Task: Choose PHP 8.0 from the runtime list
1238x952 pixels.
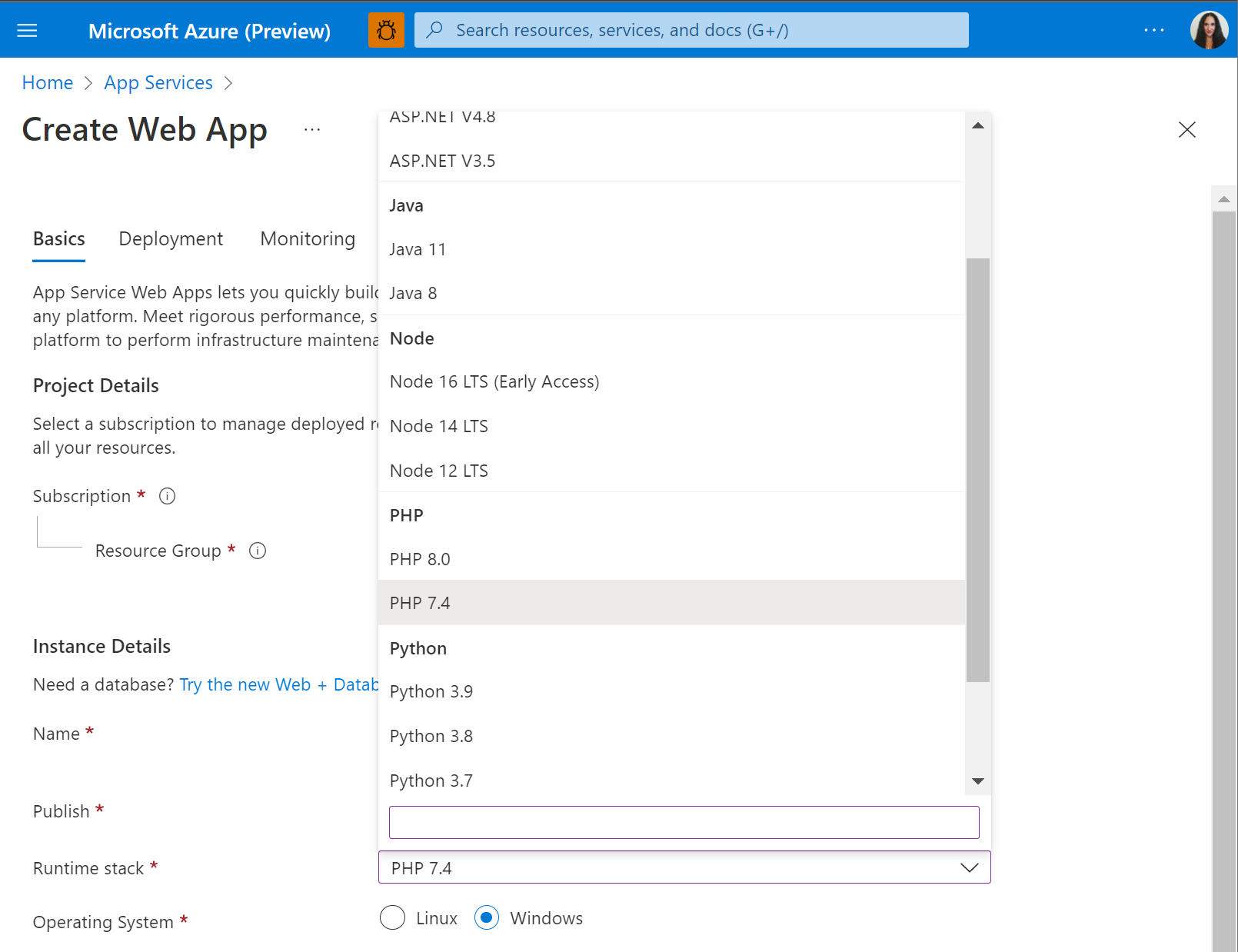Action: (420, 559)
